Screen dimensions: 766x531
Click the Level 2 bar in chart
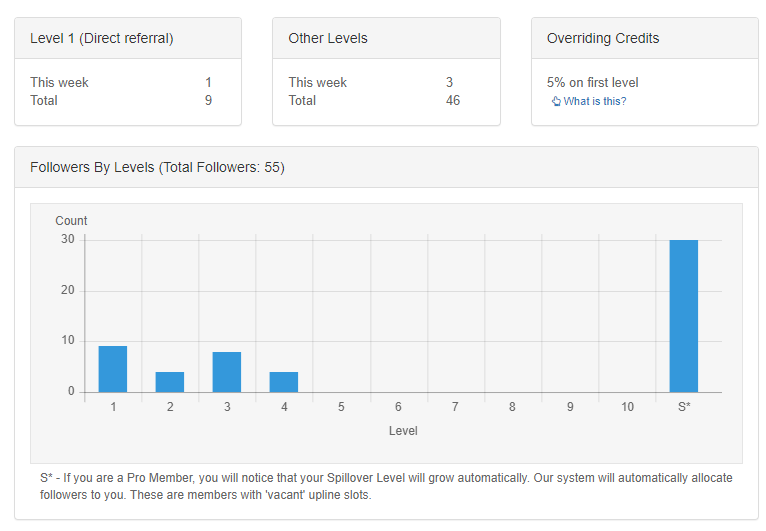(x=170, y=382)
